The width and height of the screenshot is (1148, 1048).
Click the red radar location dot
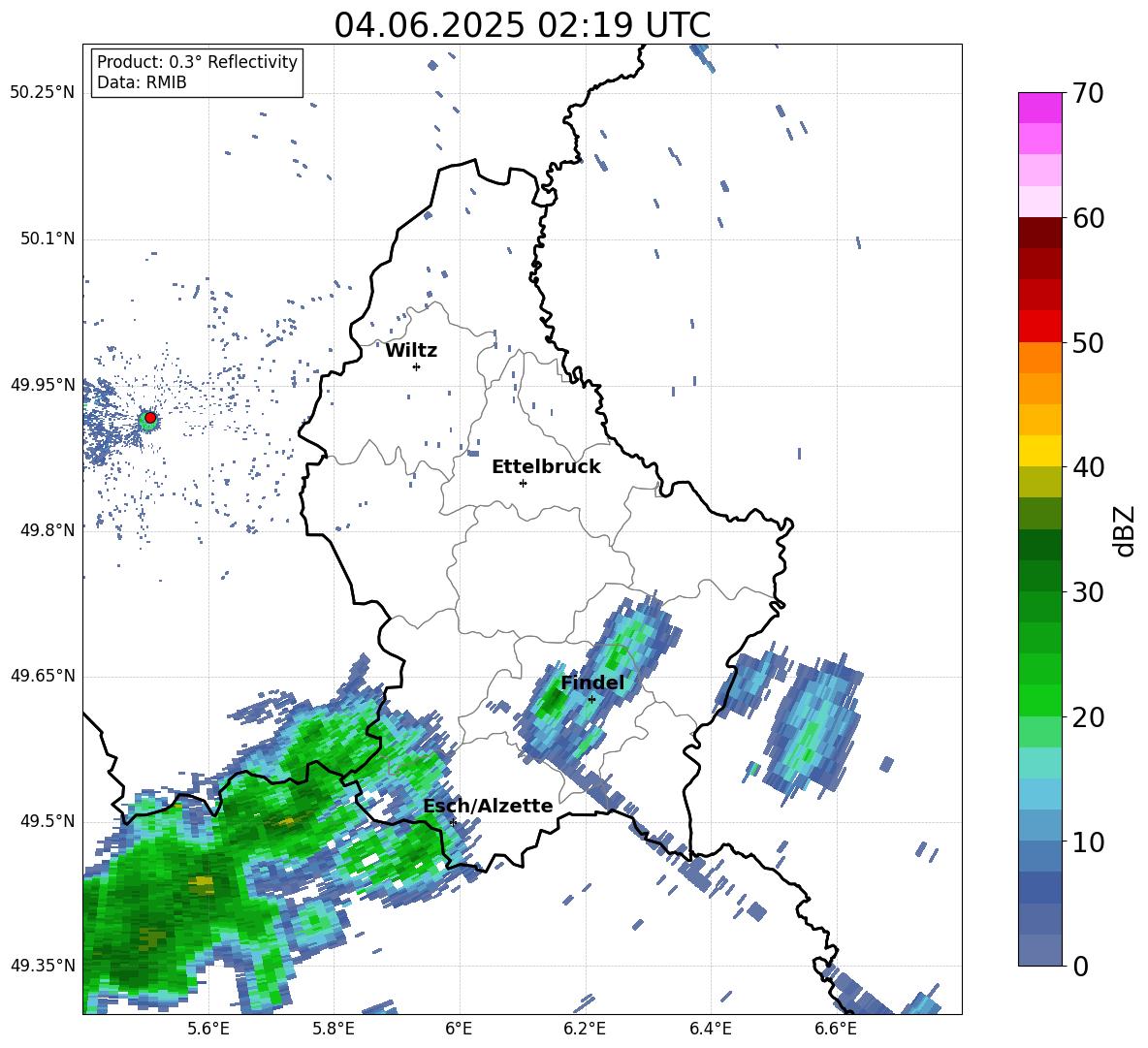tap(150, 418)
